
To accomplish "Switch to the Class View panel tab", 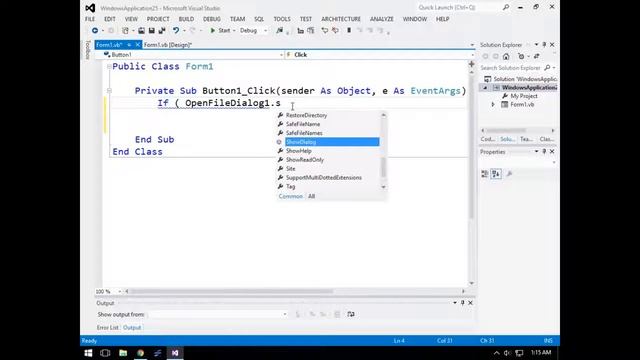I will (x=547, y=139).
